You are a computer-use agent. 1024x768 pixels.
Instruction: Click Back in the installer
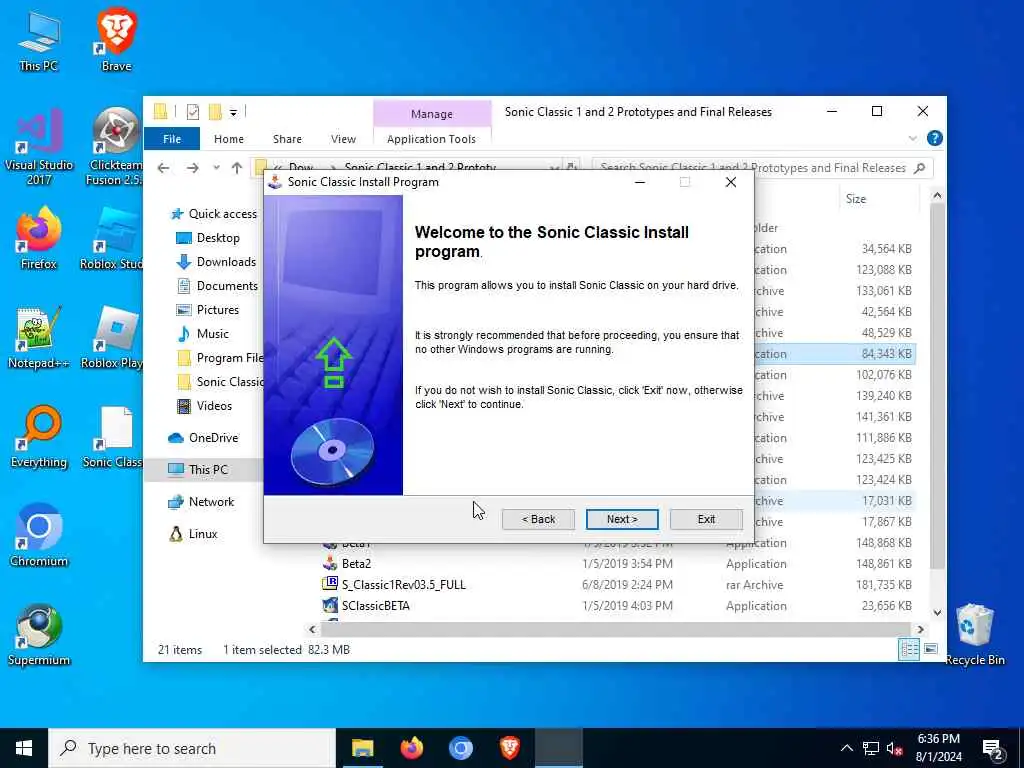(x=538, y=519)
